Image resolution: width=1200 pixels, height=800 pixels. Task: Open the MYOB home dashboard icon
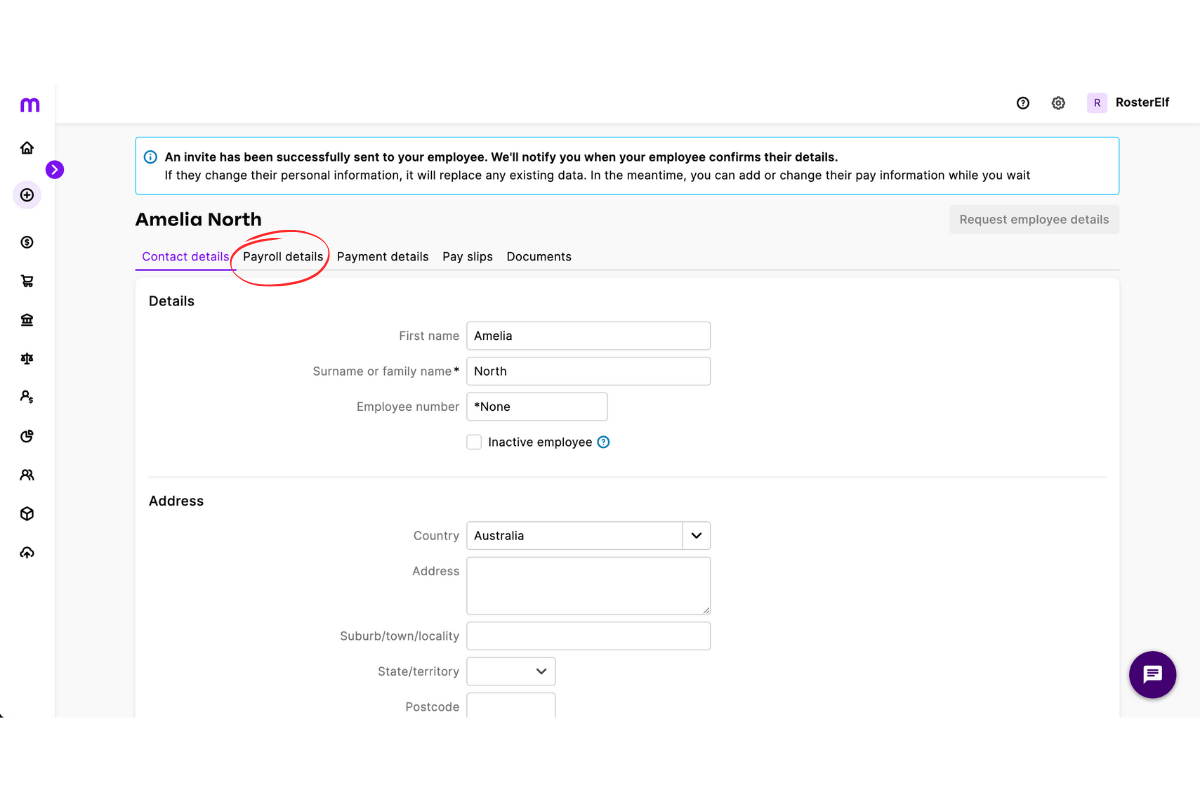point(27,146)
